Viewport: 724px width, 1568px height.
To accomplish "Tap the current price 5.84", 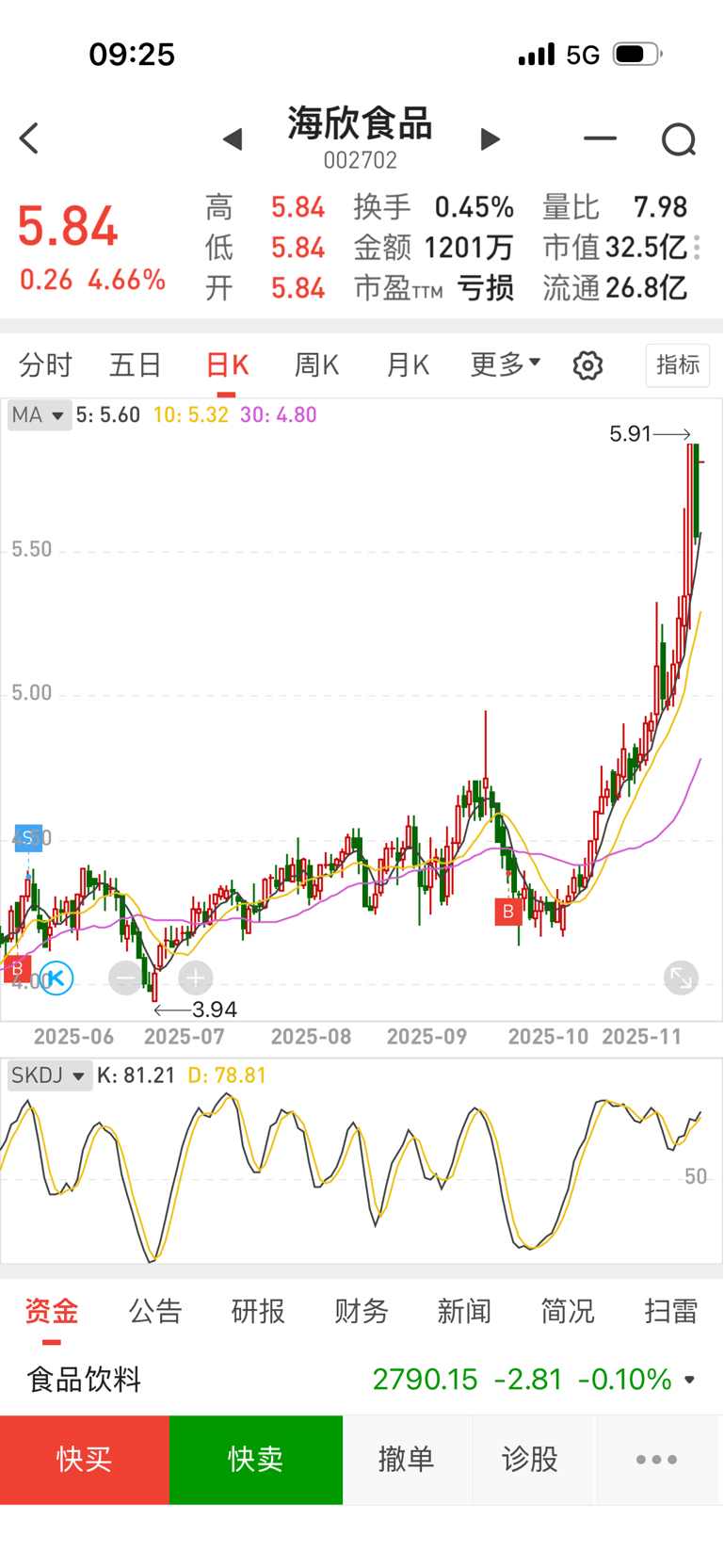I will click(x=68, y=227).
